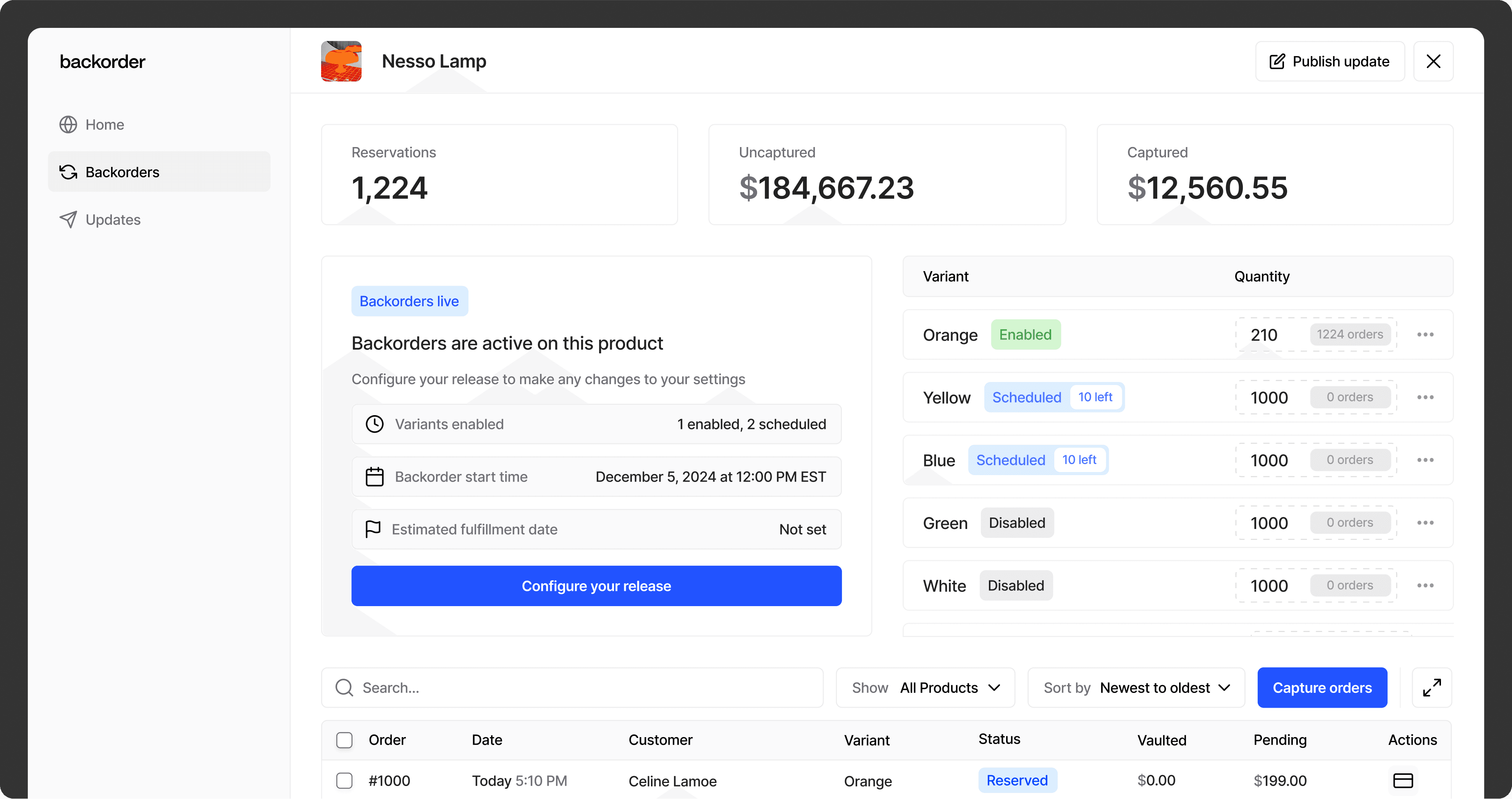Click the Capture orders button
This screenshot has width=1512, height=799.
(1322, 687)
